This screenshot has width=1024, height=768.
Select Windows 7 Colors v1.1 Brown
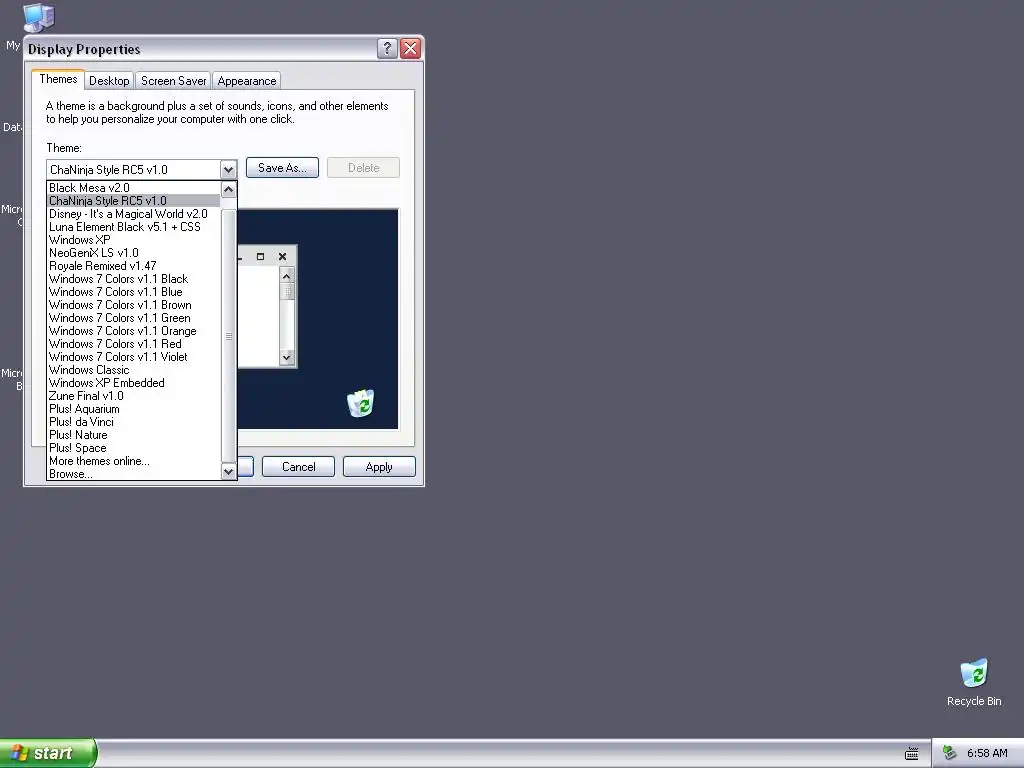click(x=135, y=305)
